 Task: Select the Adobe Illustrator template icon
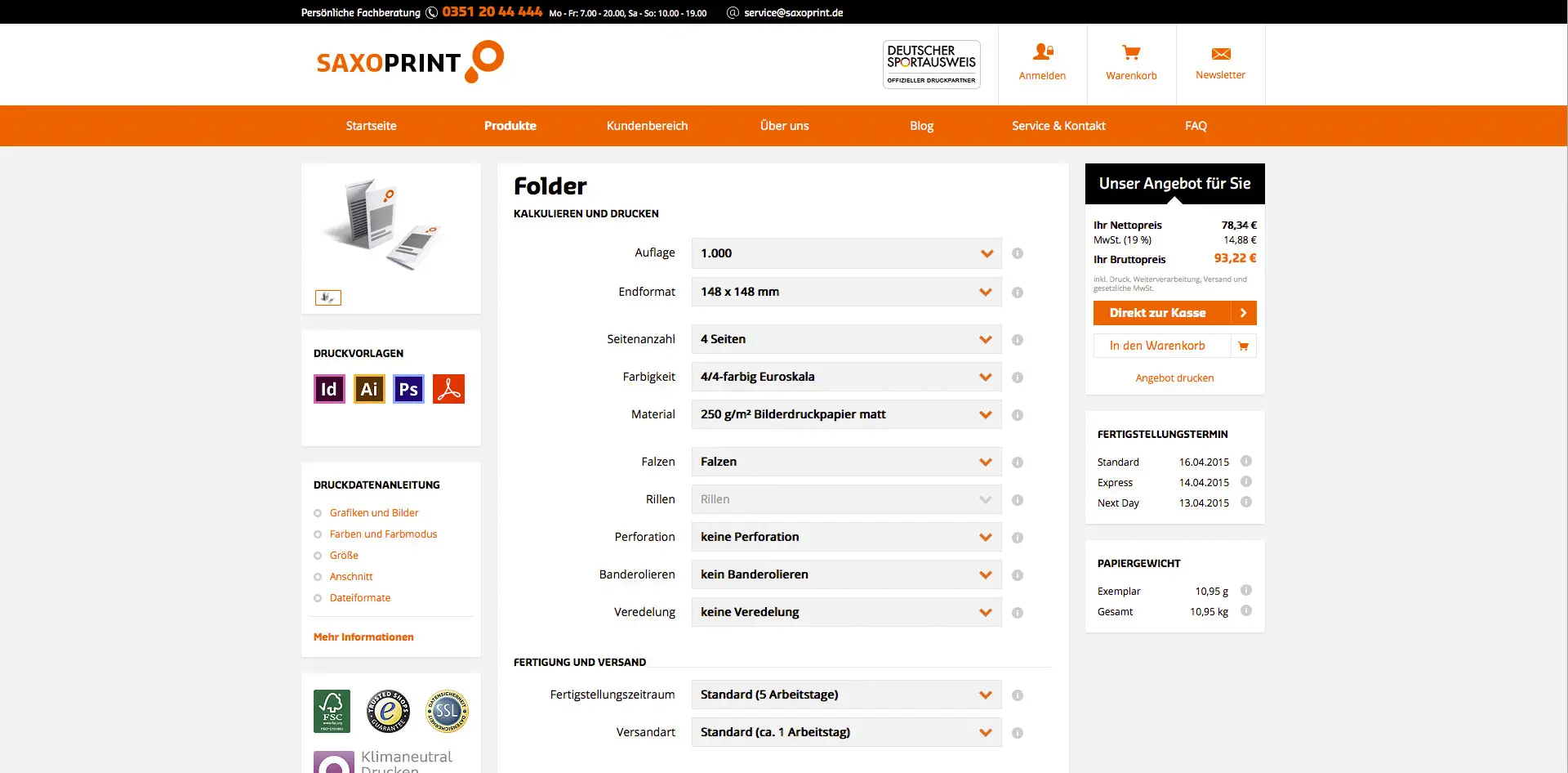(x=369, y=389)
